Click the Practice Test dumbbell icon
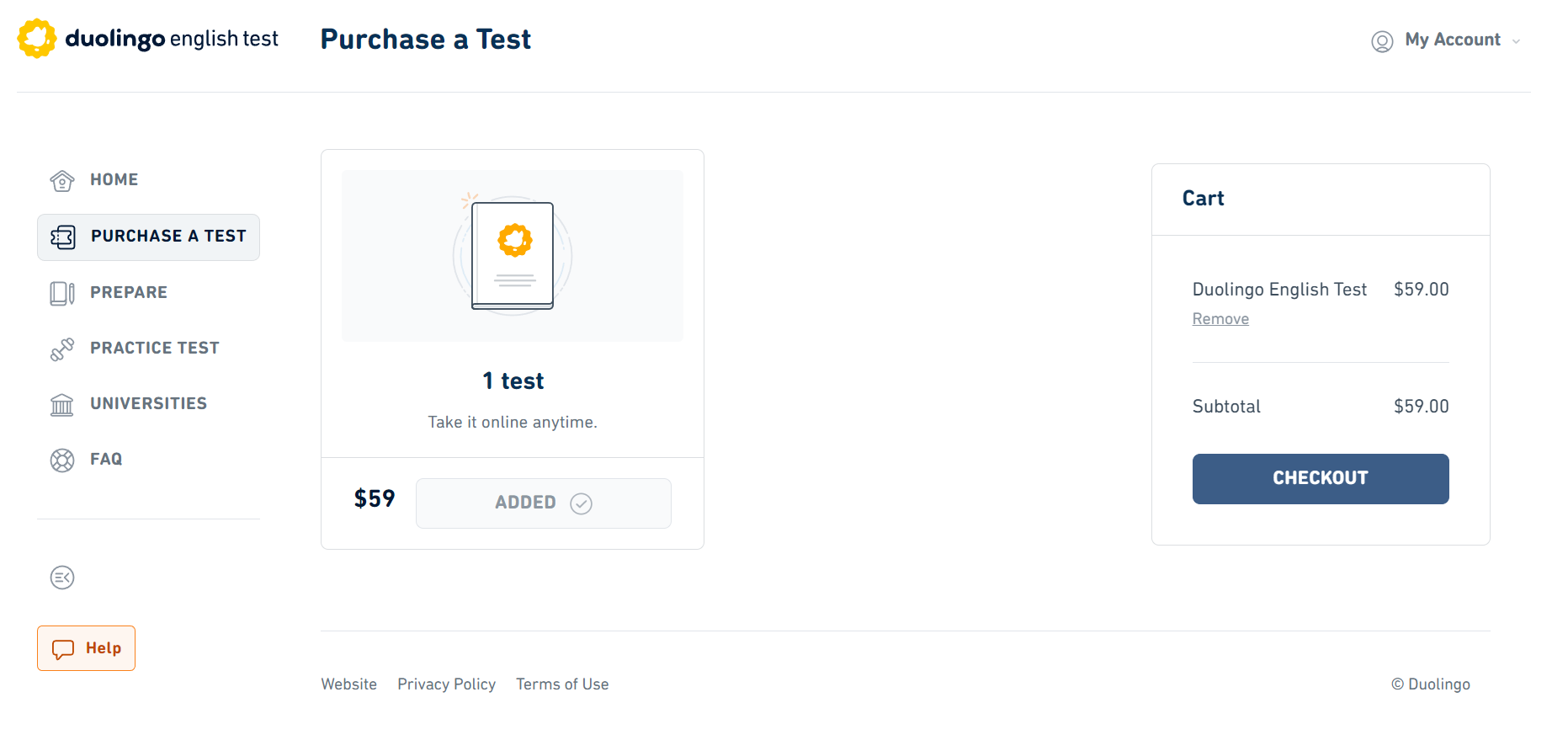1568x740 pixels. (x=62, y=349)
